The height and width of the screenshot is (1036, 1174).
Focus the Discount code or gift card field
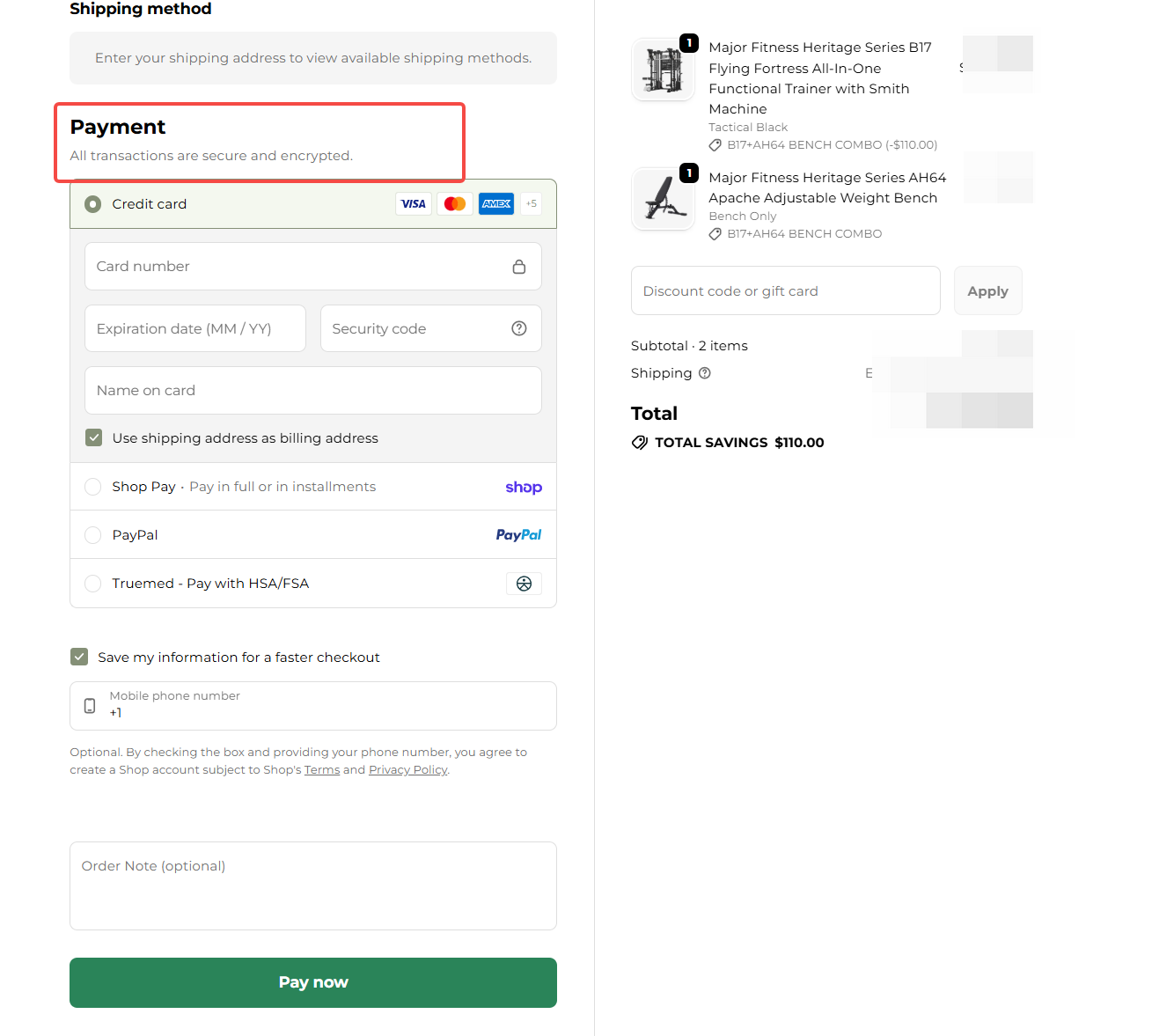(785, 291)
